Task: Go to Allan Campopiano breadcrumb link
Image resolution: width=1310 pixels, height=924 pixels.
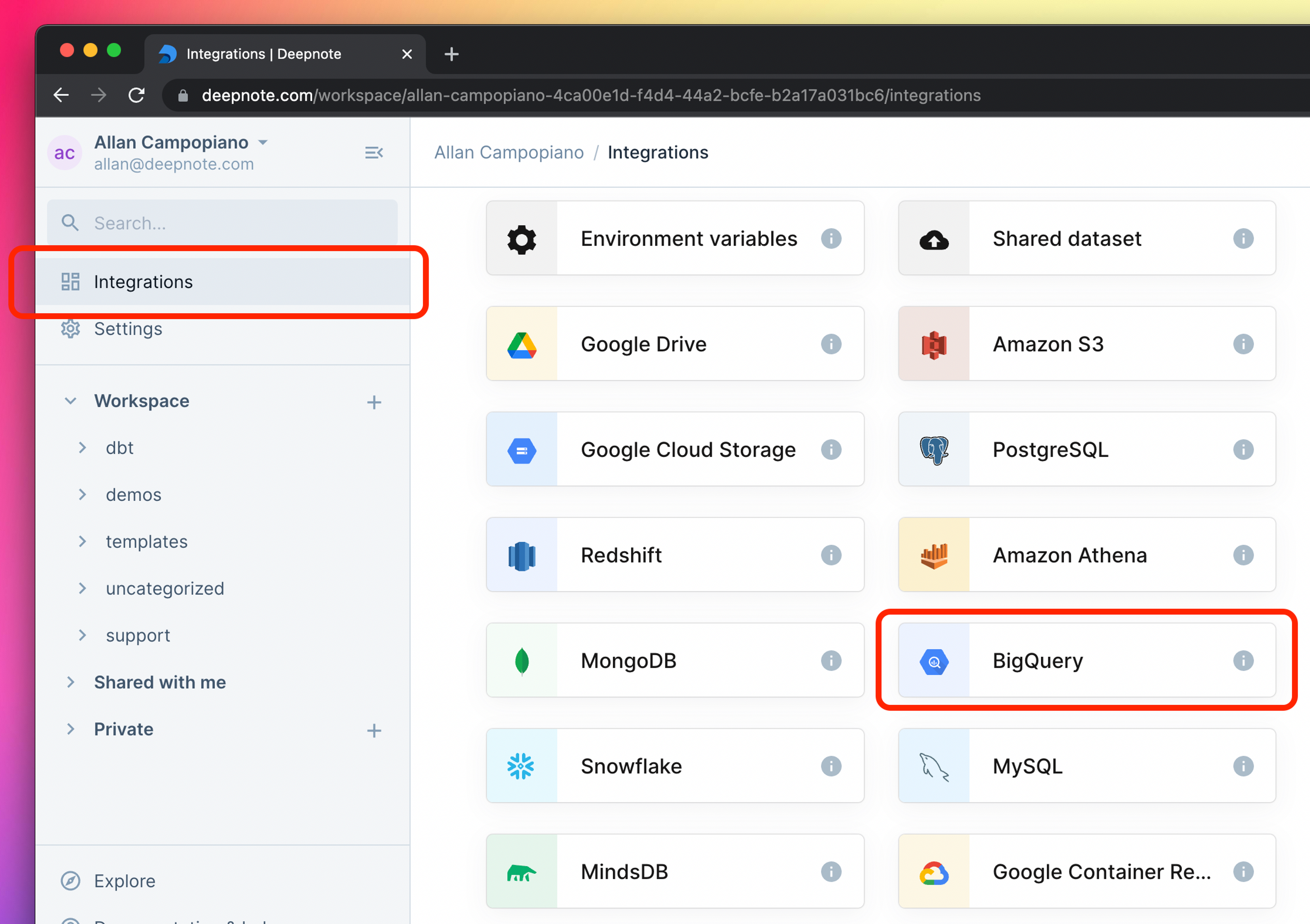Action: [509, 152]
